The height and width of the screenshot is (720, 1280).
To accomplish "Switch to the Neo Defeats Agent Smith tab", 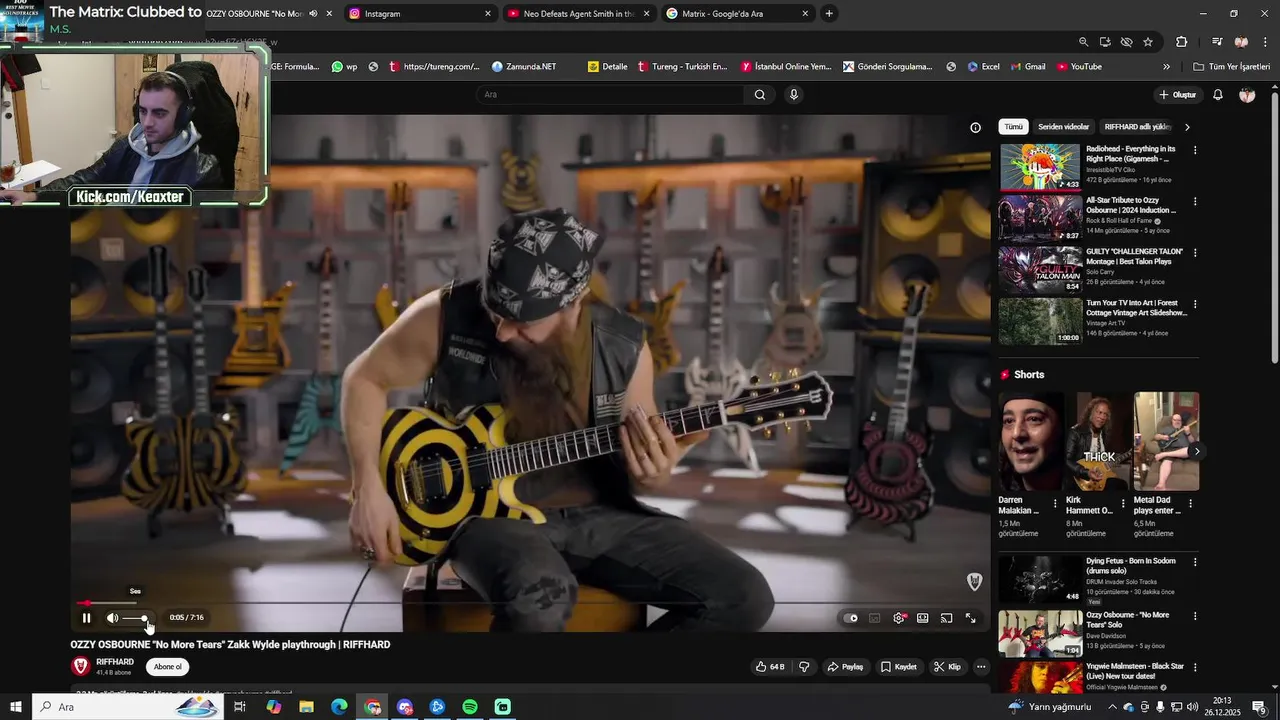I will [579, 14].
